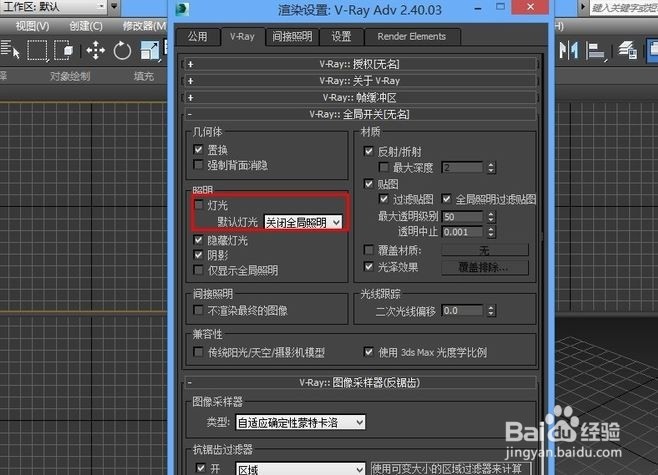Enable 传统阳光/天空/摄影机模型 checkbox
Viewport: 658px width, 475px height.
(x=198, y=352)
